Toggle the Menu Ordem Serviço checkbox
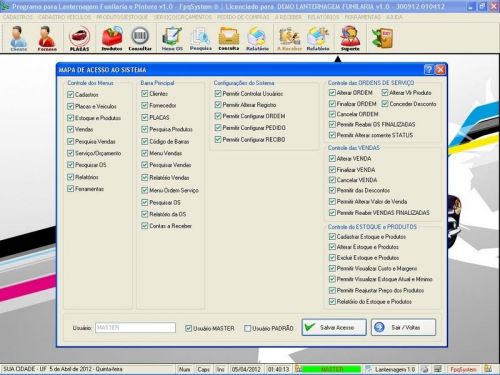 tap(144, 190)
